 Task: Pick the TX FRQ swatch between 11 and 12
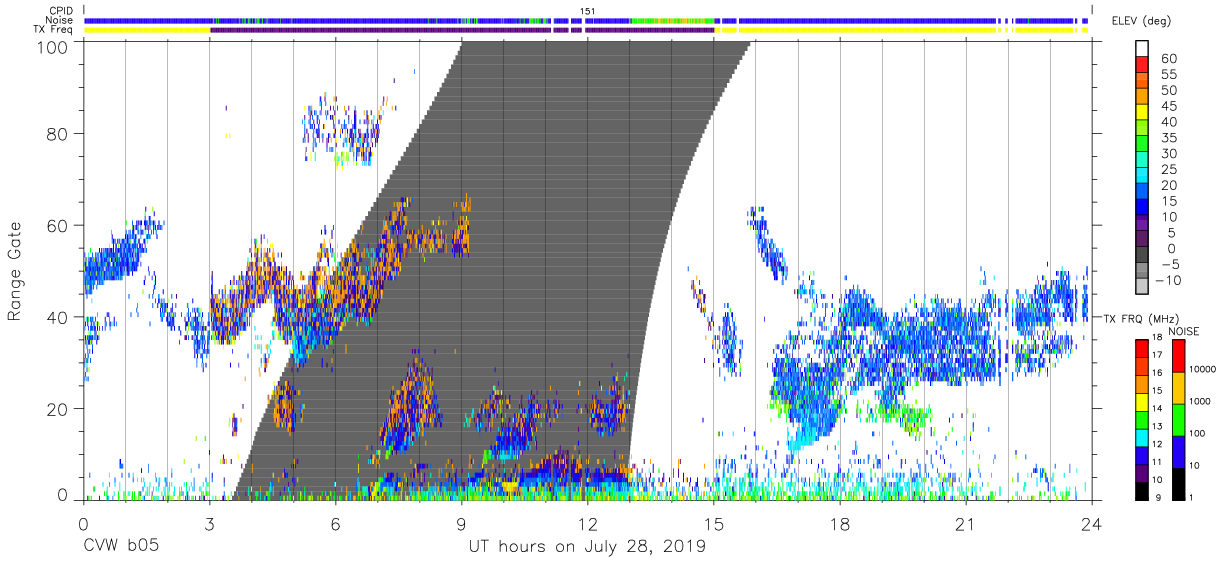point(1142,455)
